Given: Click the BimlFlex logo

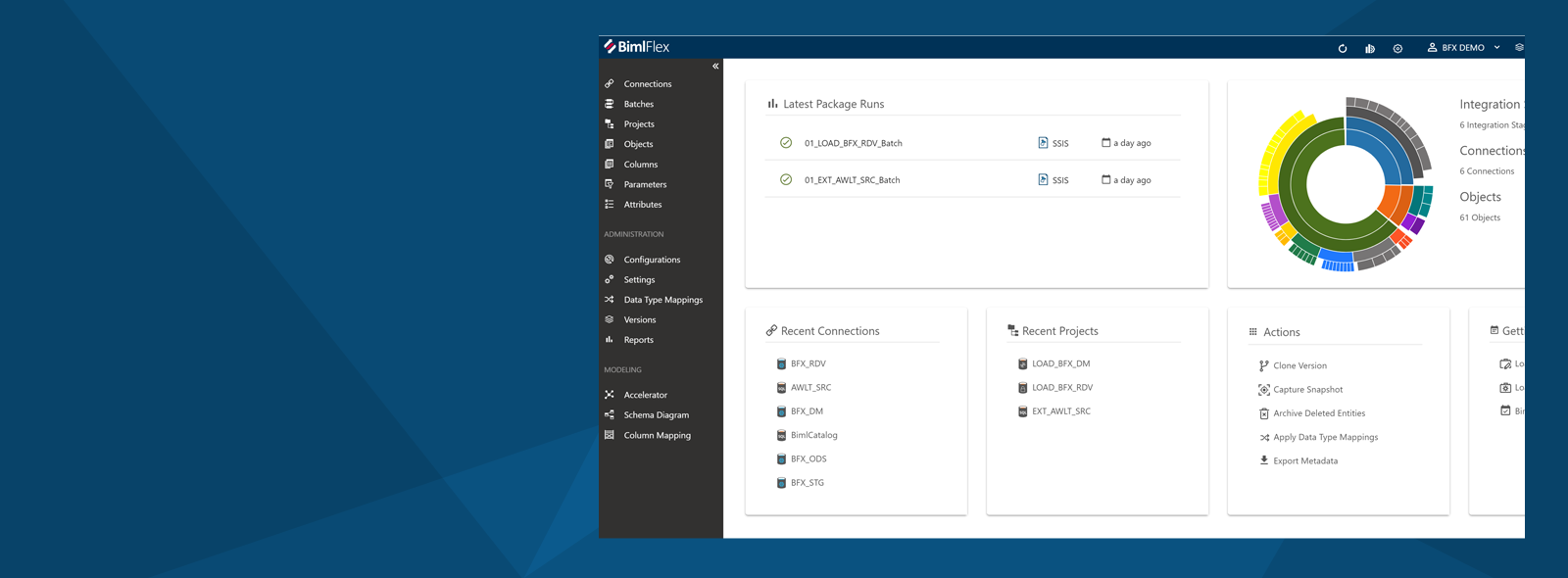Looking at the screenshot, I should tap(637, 47).
